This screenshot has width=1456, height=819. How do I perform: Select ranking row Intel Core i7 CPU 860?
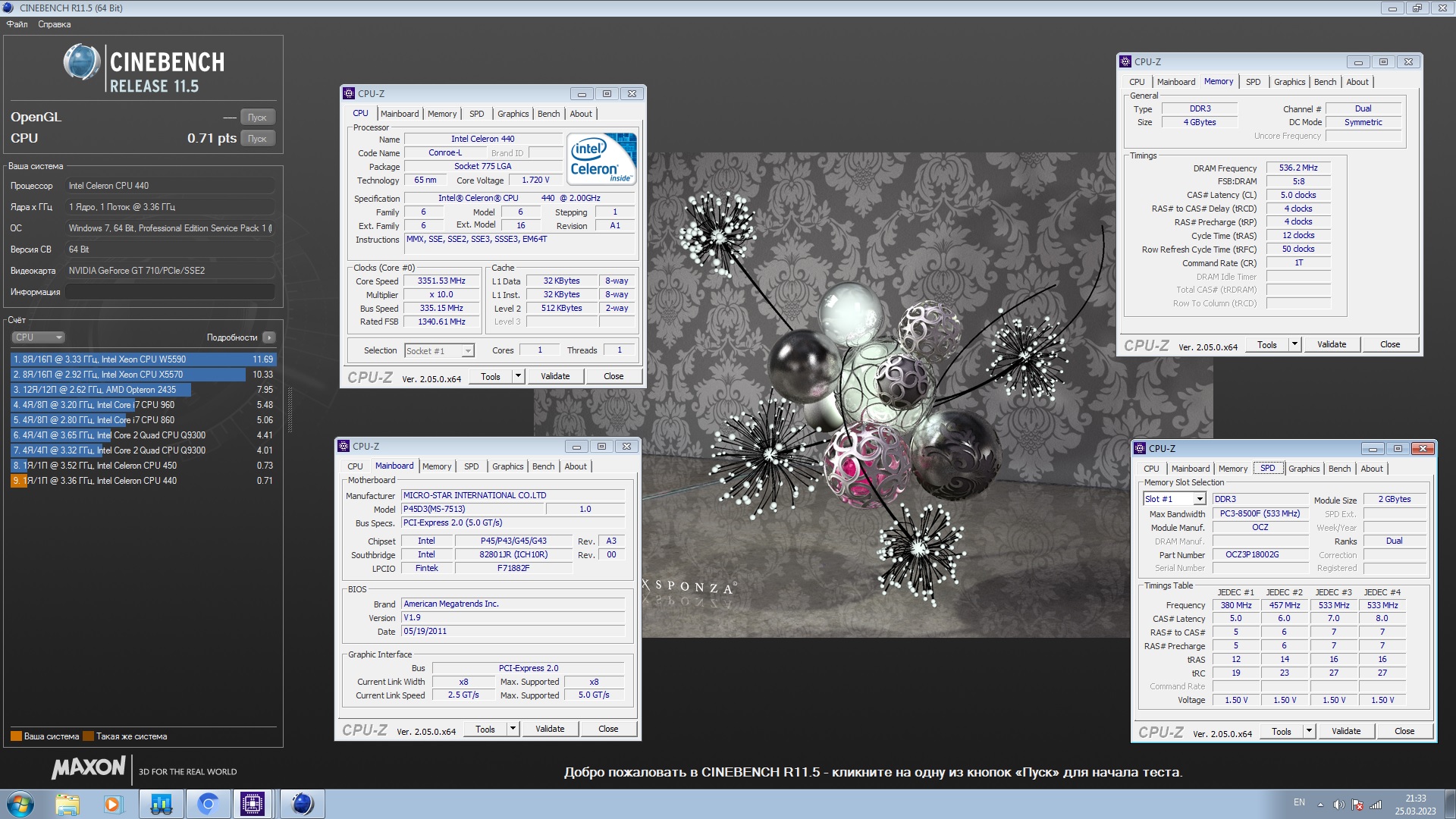pyautogui.click(x=143, y=420)
